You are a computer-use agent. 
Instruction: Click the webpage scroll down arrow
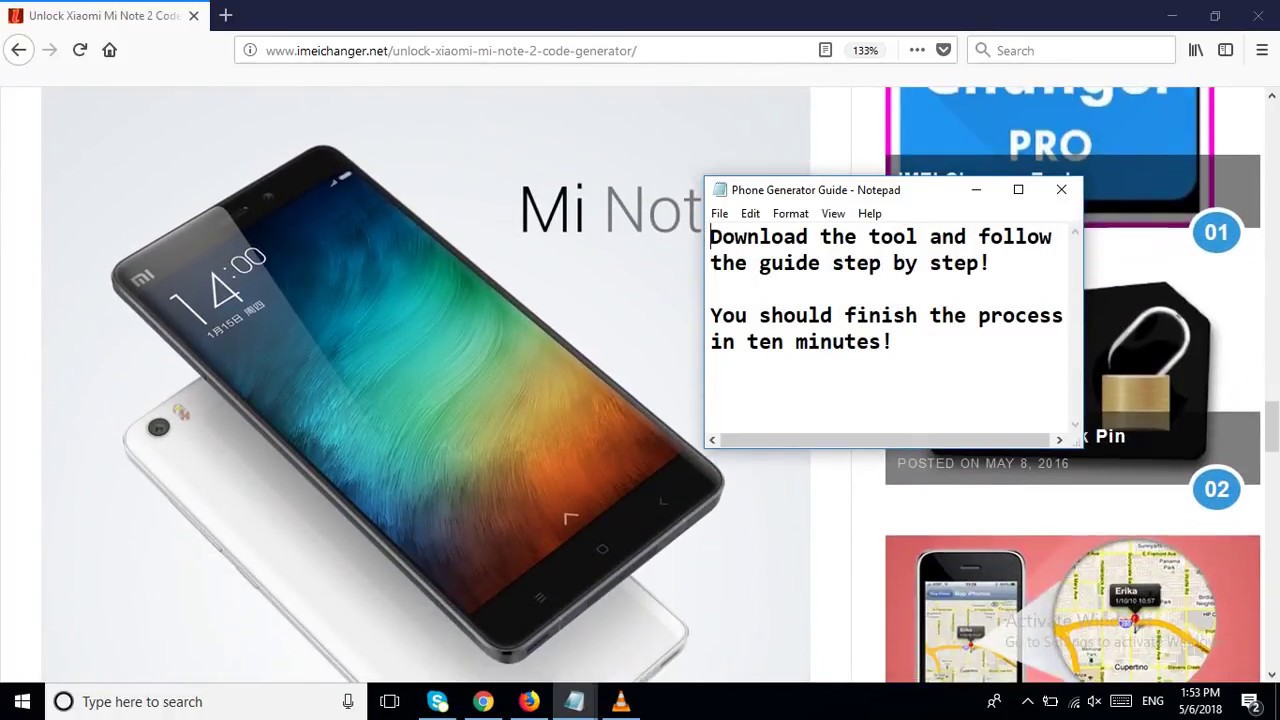click(x=1271, y=673)
